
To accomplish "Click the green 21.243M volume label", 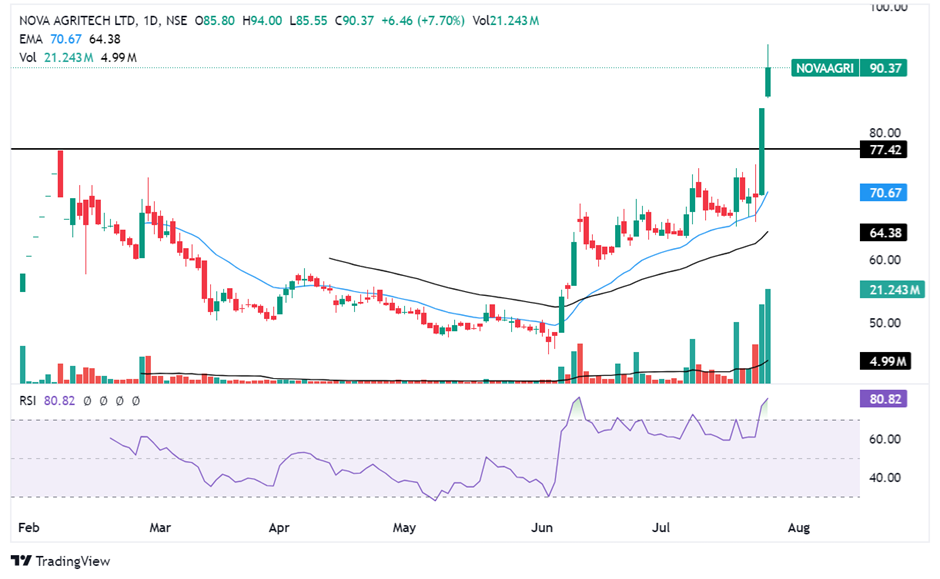I will (x=884, y=289).
